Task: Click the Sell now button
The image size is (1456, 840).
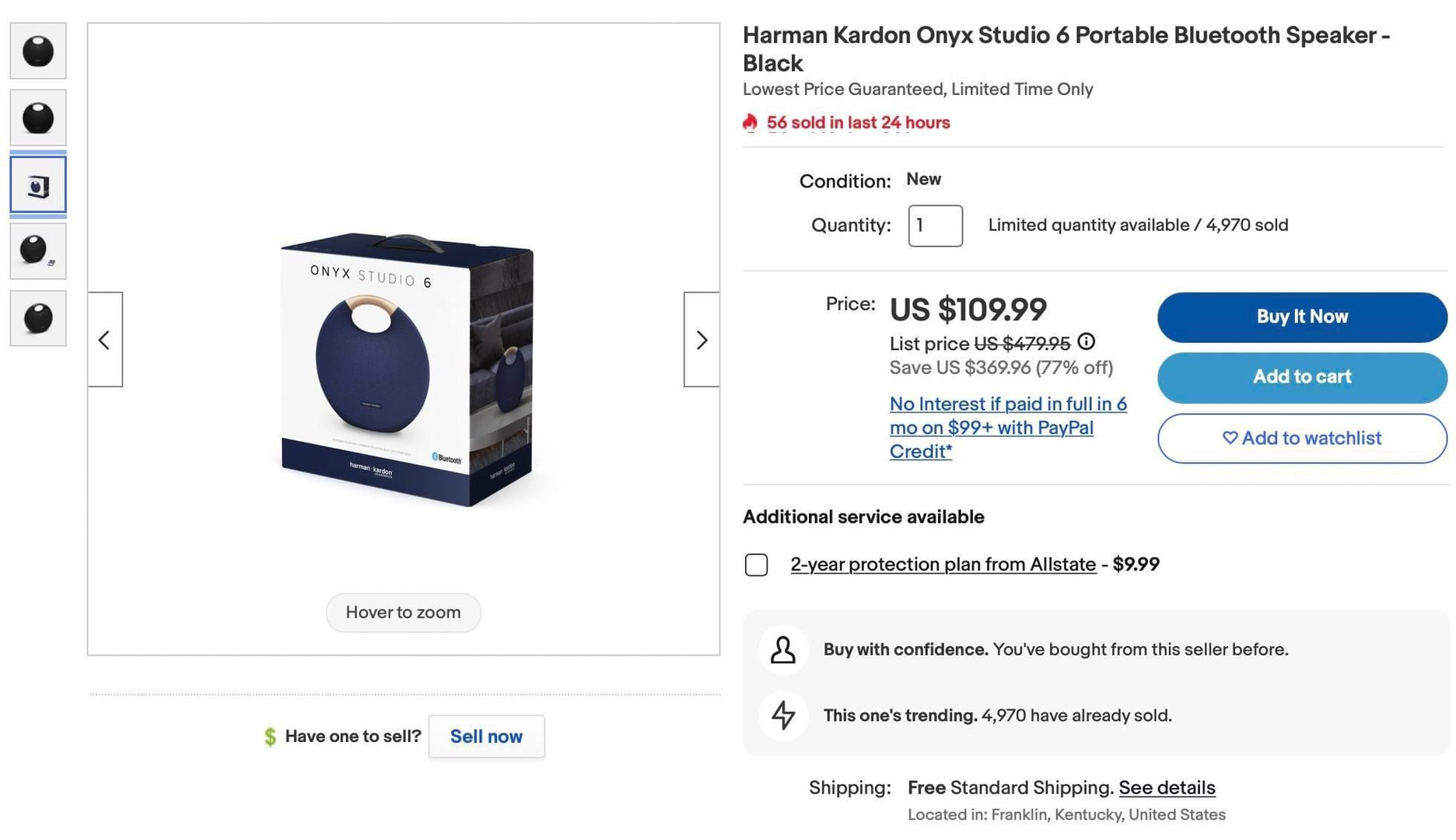Action: click(486, 736)
